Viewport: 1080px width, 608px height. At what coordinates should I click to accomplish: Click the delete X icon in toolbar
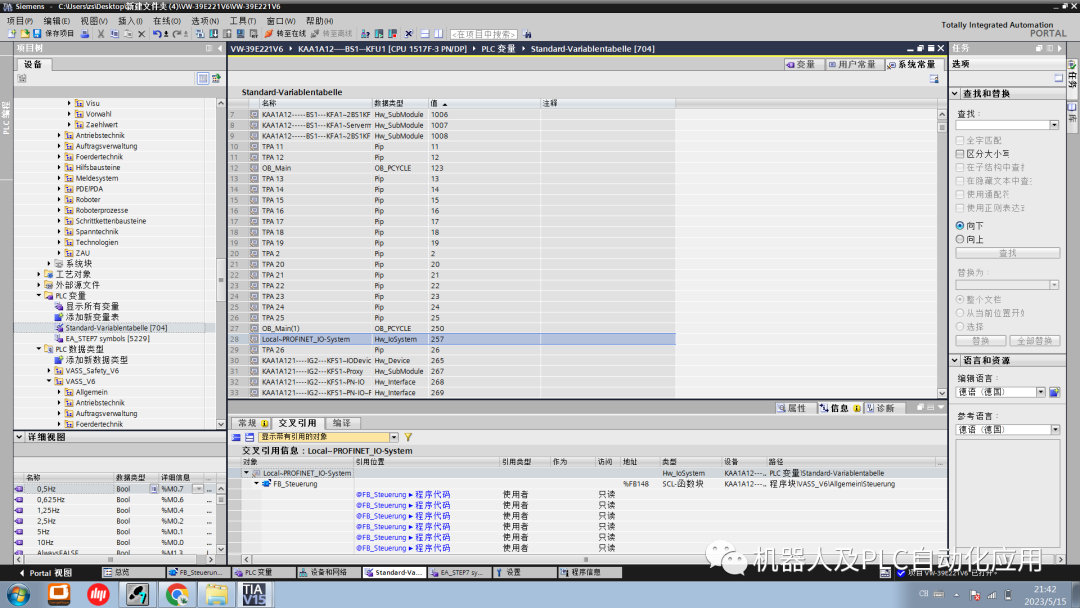(141, 34)
